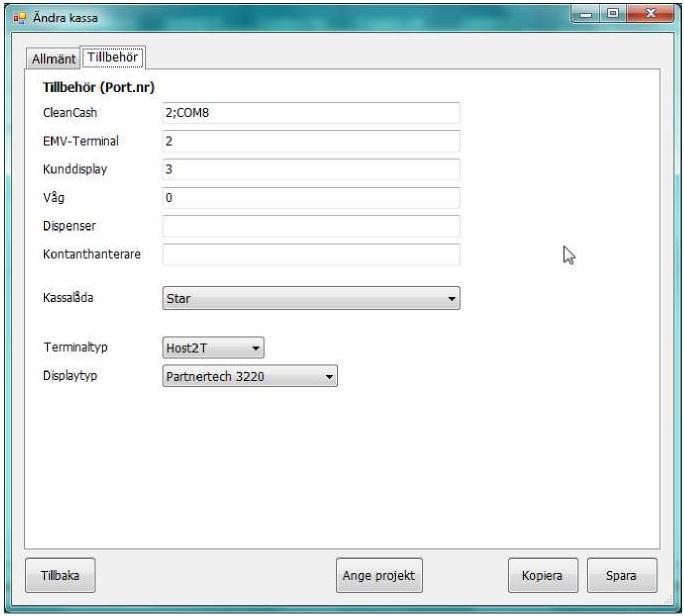
Task: Open the Kassalåda dropdown showing Star
Action: 311,298
